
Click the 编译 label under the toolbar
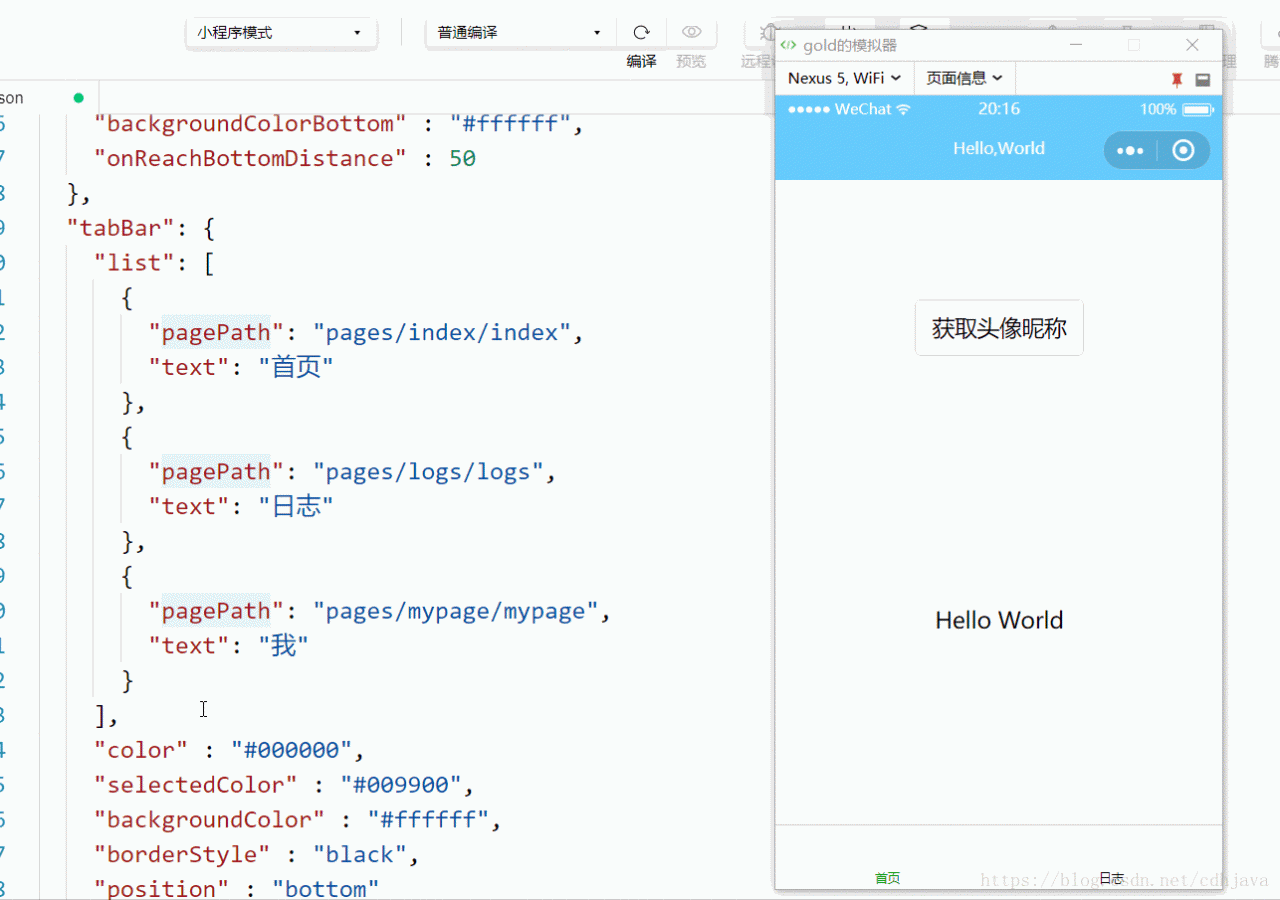(642, 61)
